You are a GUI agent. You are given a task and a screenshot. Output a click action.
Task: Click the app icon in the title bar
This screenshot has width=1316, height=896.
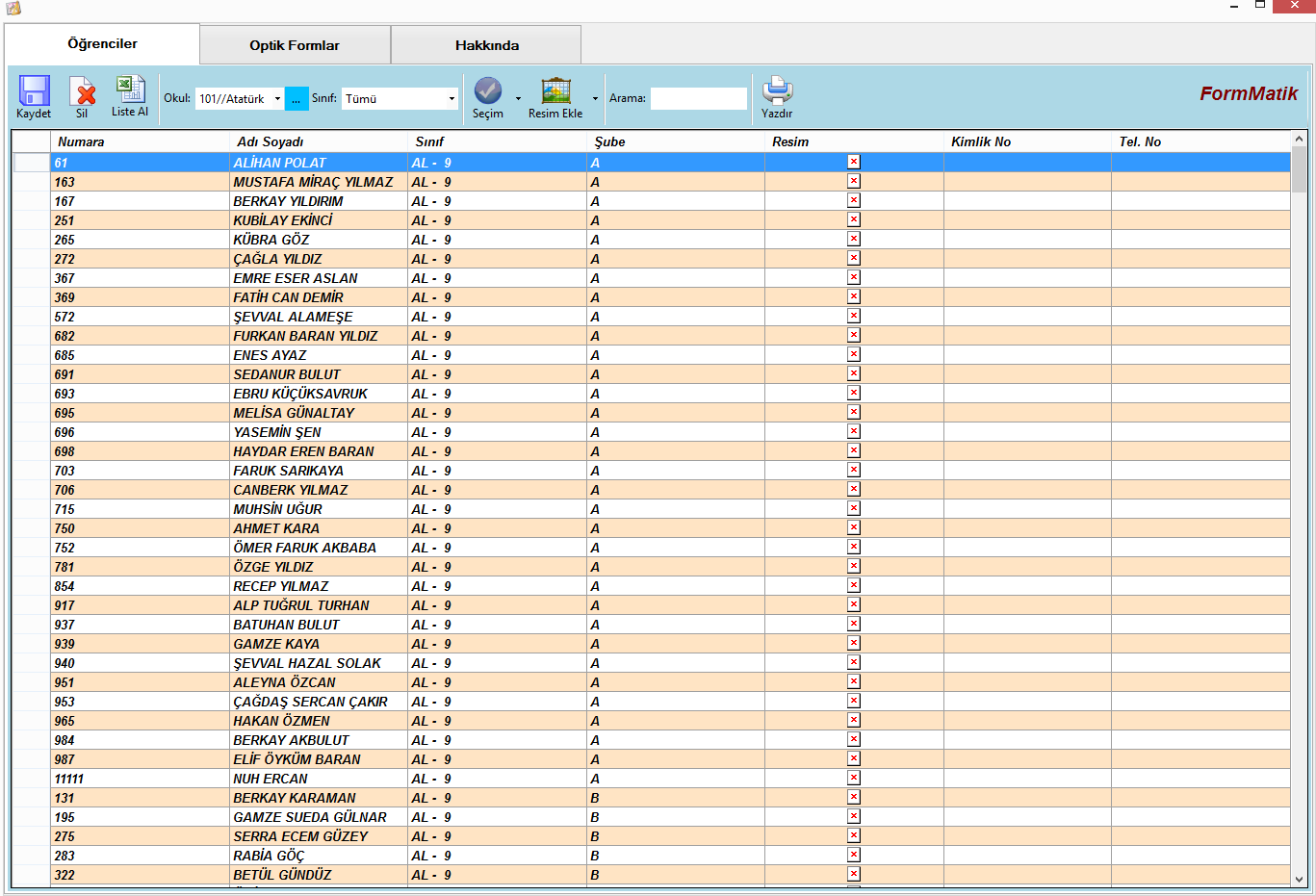point(13,8)
